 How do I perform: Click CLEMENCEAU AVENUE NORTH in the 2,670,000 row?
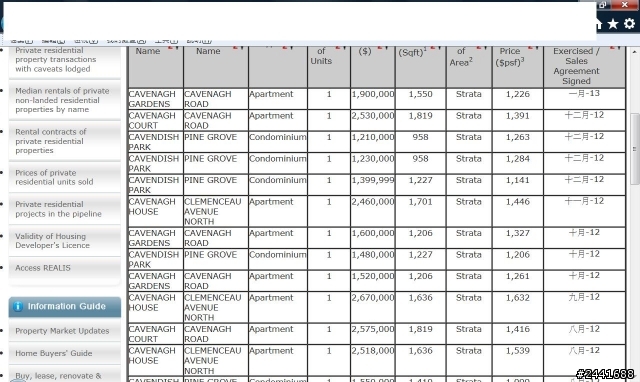(x=213, y=308)
